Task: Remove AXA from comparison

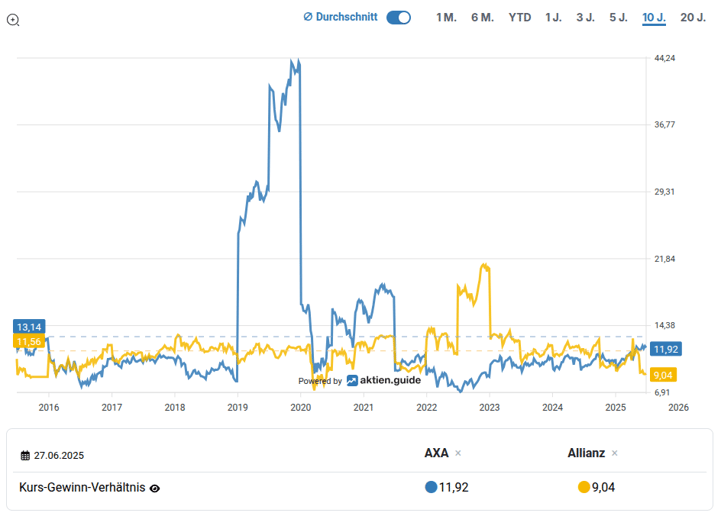Action: [x=458, y=453]
